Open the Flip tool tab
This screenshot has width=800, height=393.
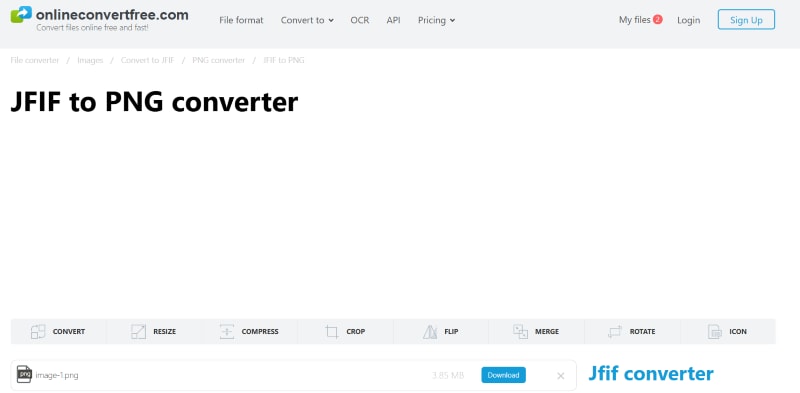click(441, 331)
